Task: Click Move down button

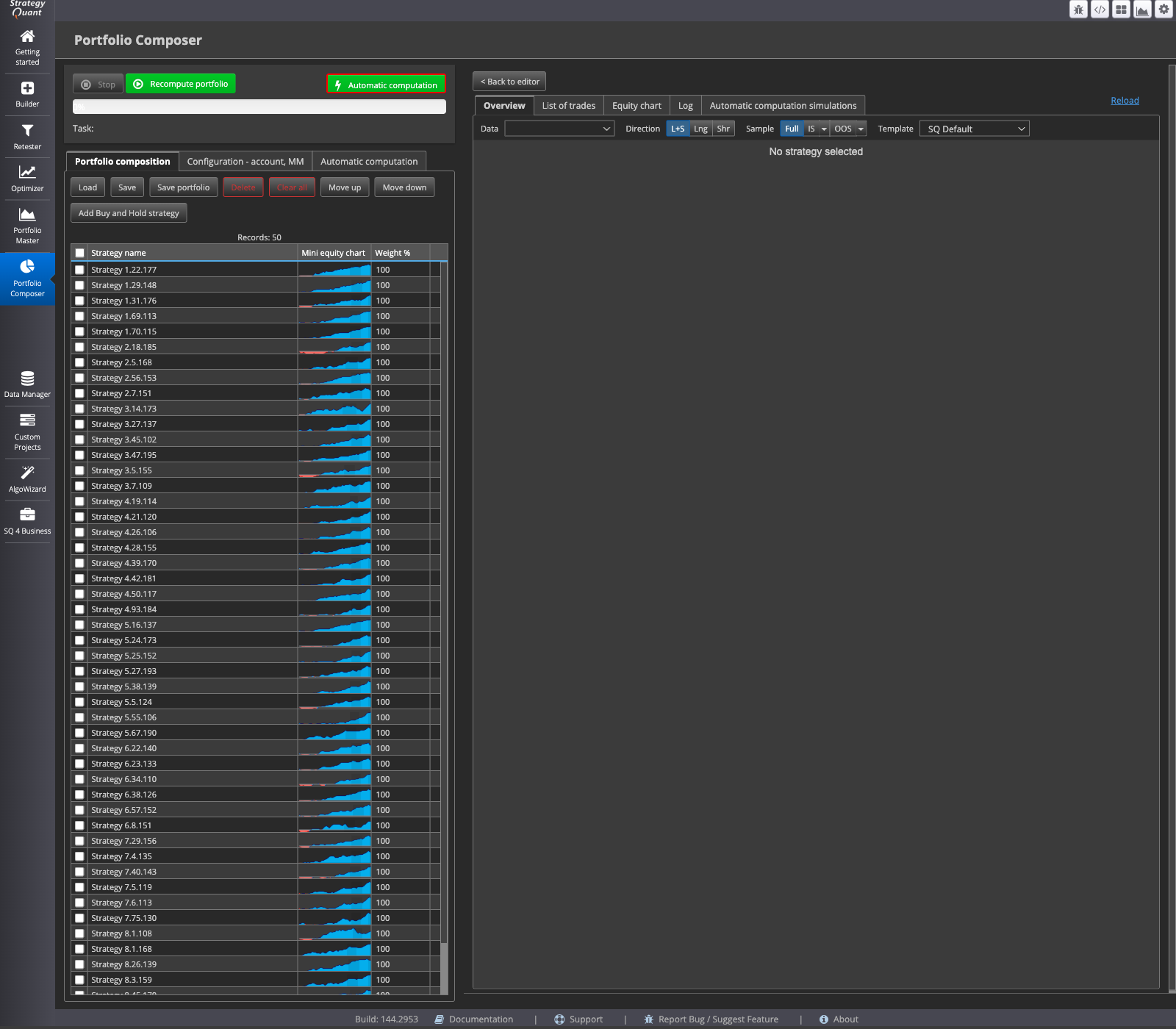Action: click(404, 187)
